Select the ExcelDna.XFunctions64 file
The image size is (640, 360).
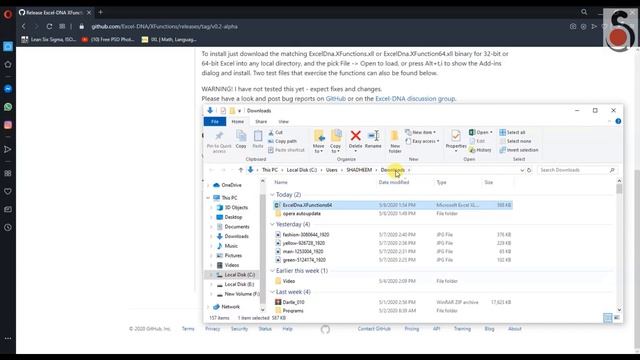393,205
